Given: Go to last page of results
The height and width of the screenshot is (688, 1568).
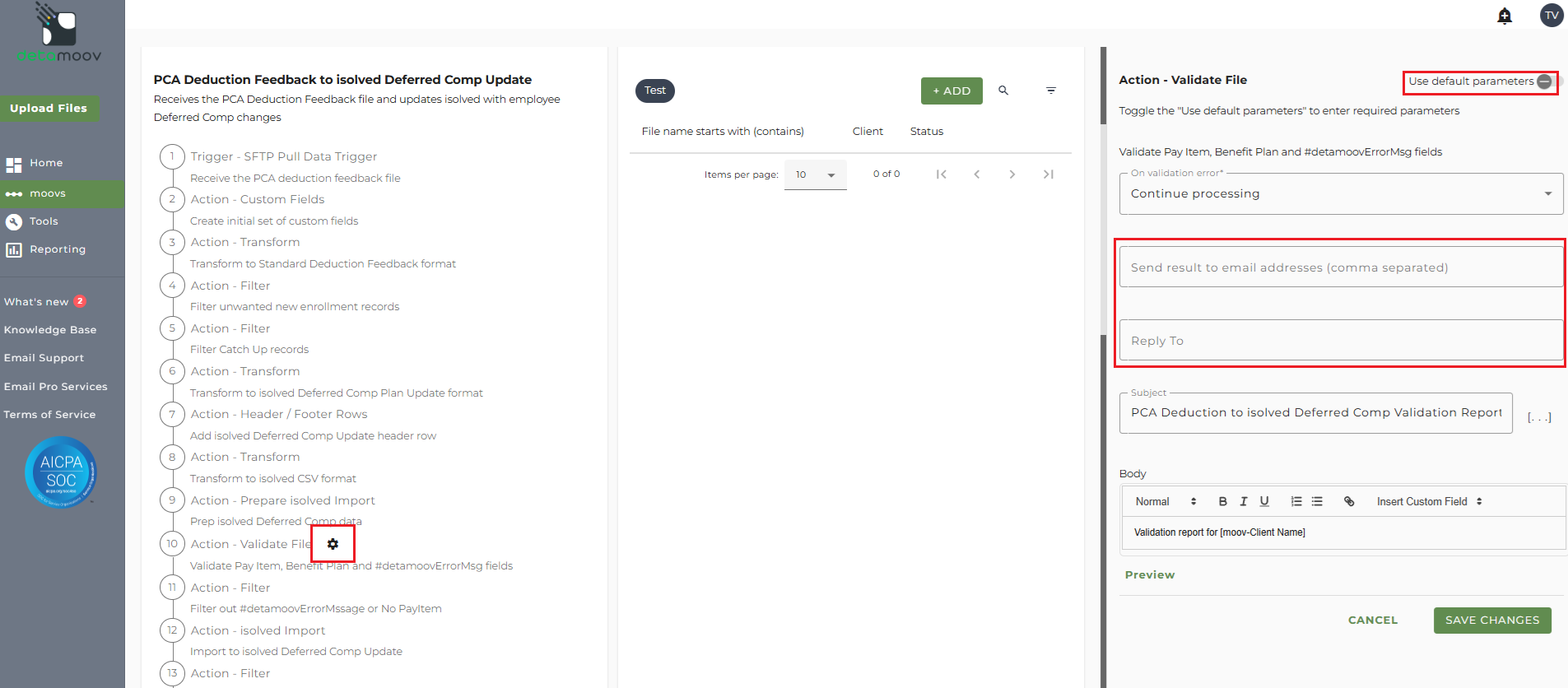Looking at the screenshot, I should click(1048, 174).
